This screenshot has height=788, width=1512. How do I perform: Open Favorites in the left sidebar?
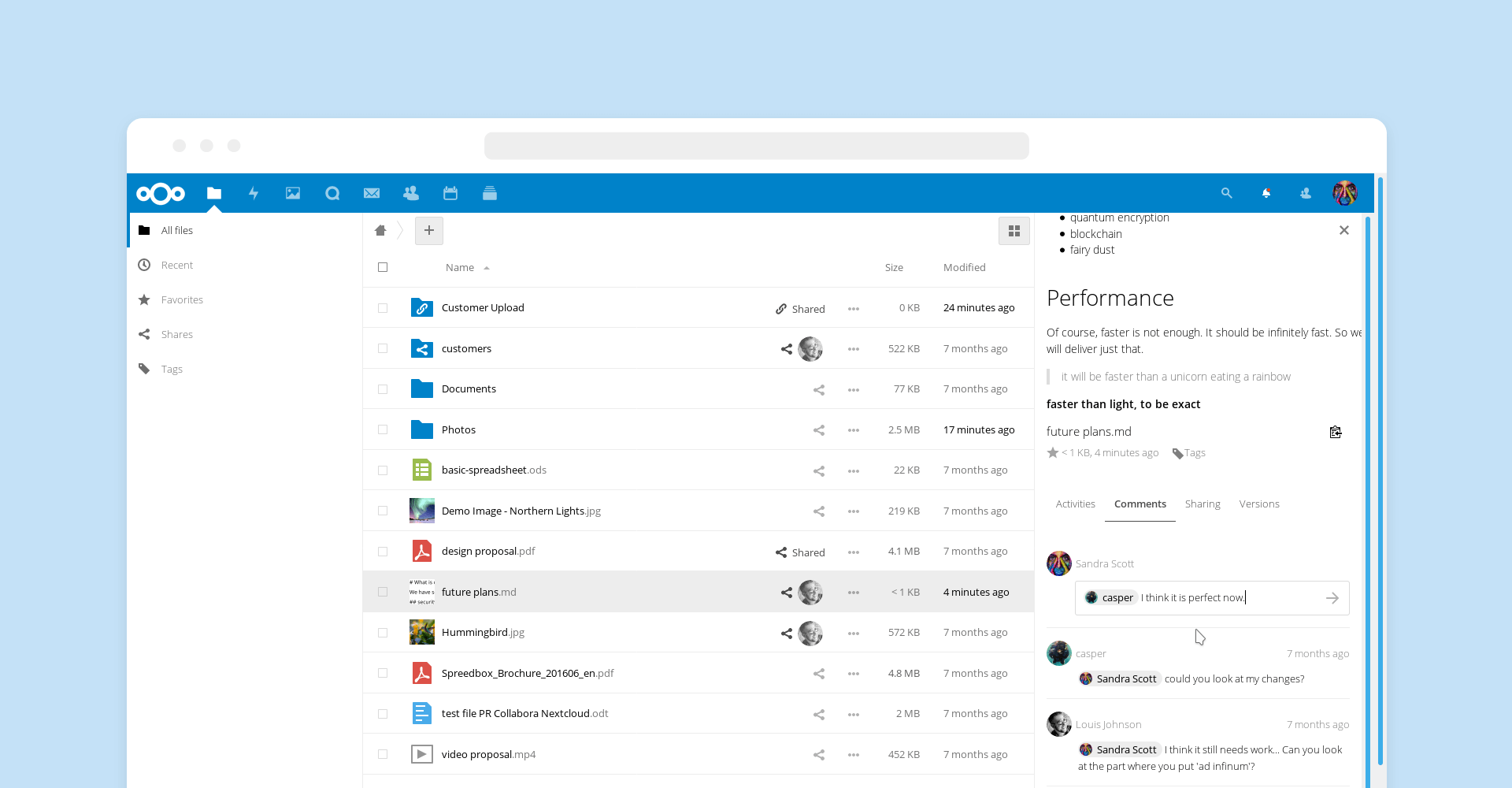click(182, 300)
